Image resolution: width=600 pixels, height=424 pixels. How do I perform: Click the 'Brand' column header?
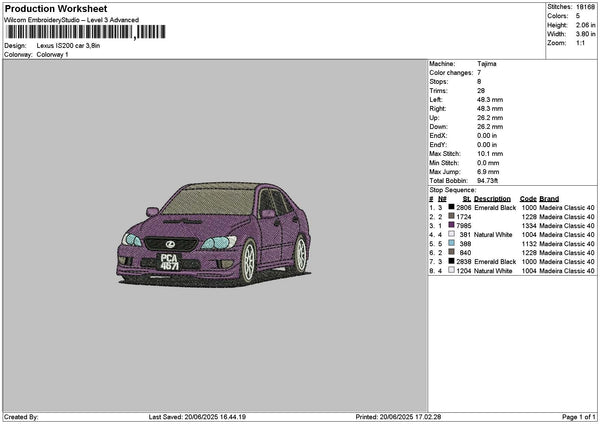[x=549, y=199]
